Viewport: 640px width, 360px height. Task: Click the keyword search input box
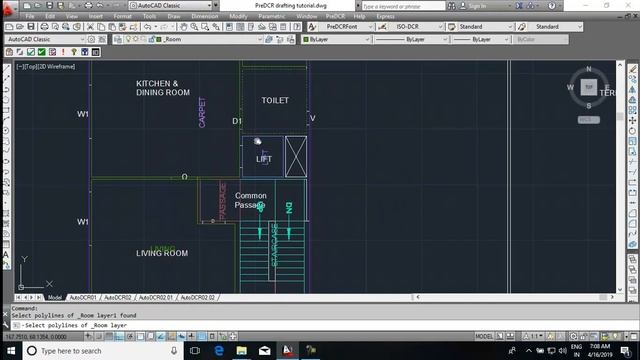(403, 6)
